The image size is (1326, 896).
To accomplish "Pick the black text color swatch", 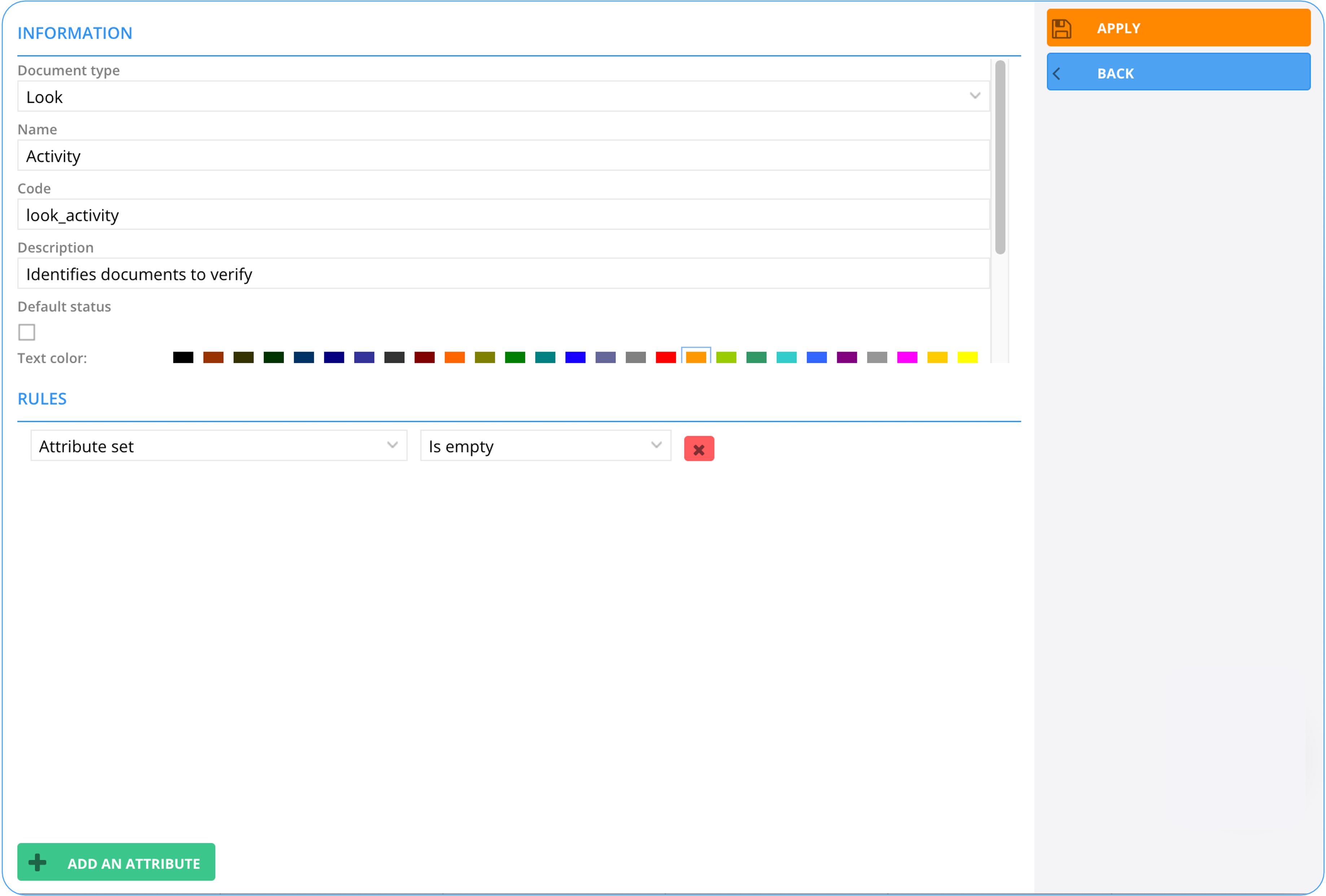I will (183, 357).
